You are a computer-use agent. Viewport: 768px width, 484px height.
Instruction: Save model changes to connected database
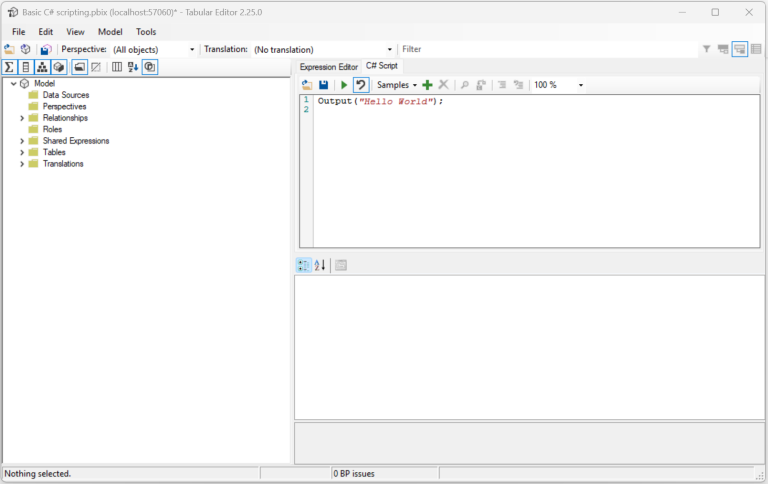[46, 49]
